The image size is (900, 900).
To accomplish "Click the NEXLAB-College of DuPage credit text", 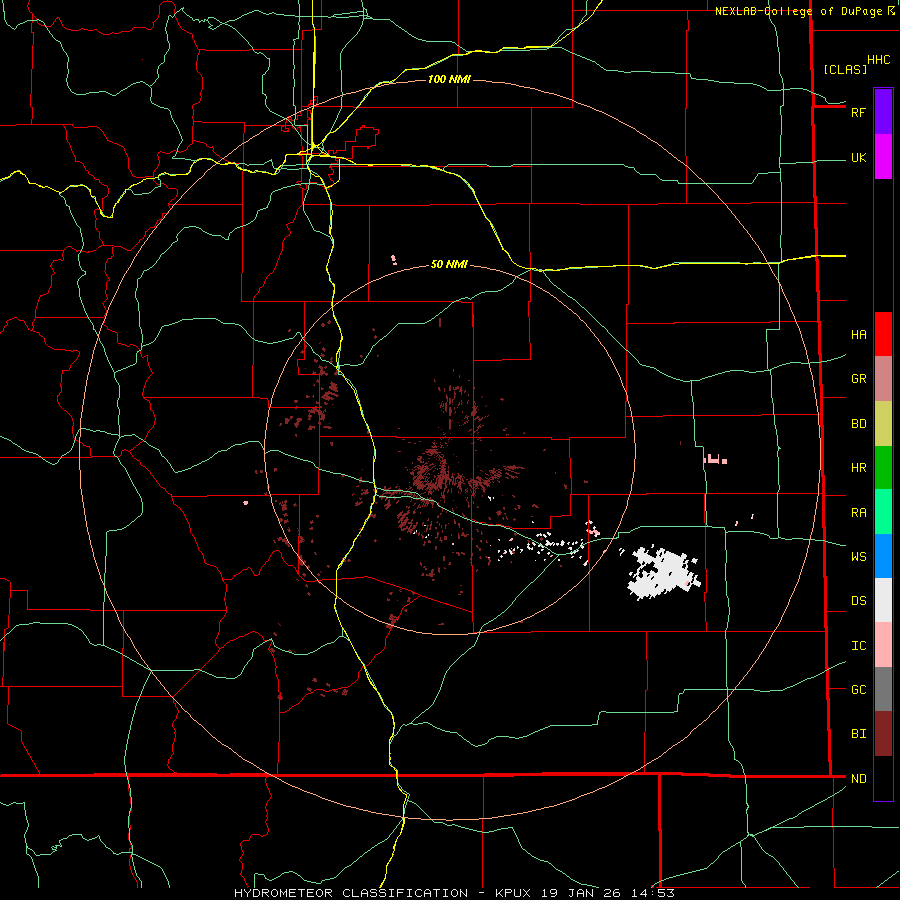I will [798, 11].
